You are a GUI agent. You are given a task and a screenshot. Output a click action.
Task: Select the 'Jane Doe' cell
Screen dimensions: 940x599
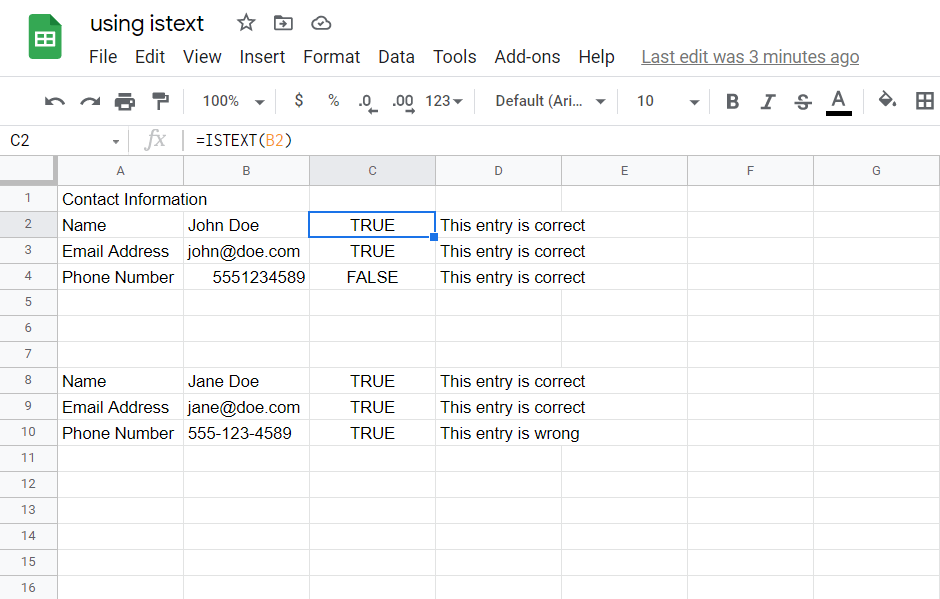[x=246, y=381]
